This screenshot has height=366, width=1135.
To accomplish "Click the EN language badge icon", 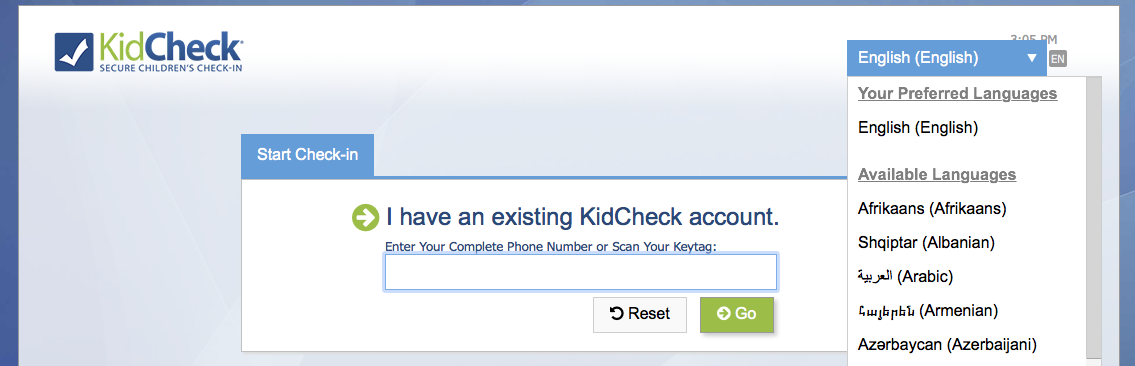I will (x=1058, y=59).
